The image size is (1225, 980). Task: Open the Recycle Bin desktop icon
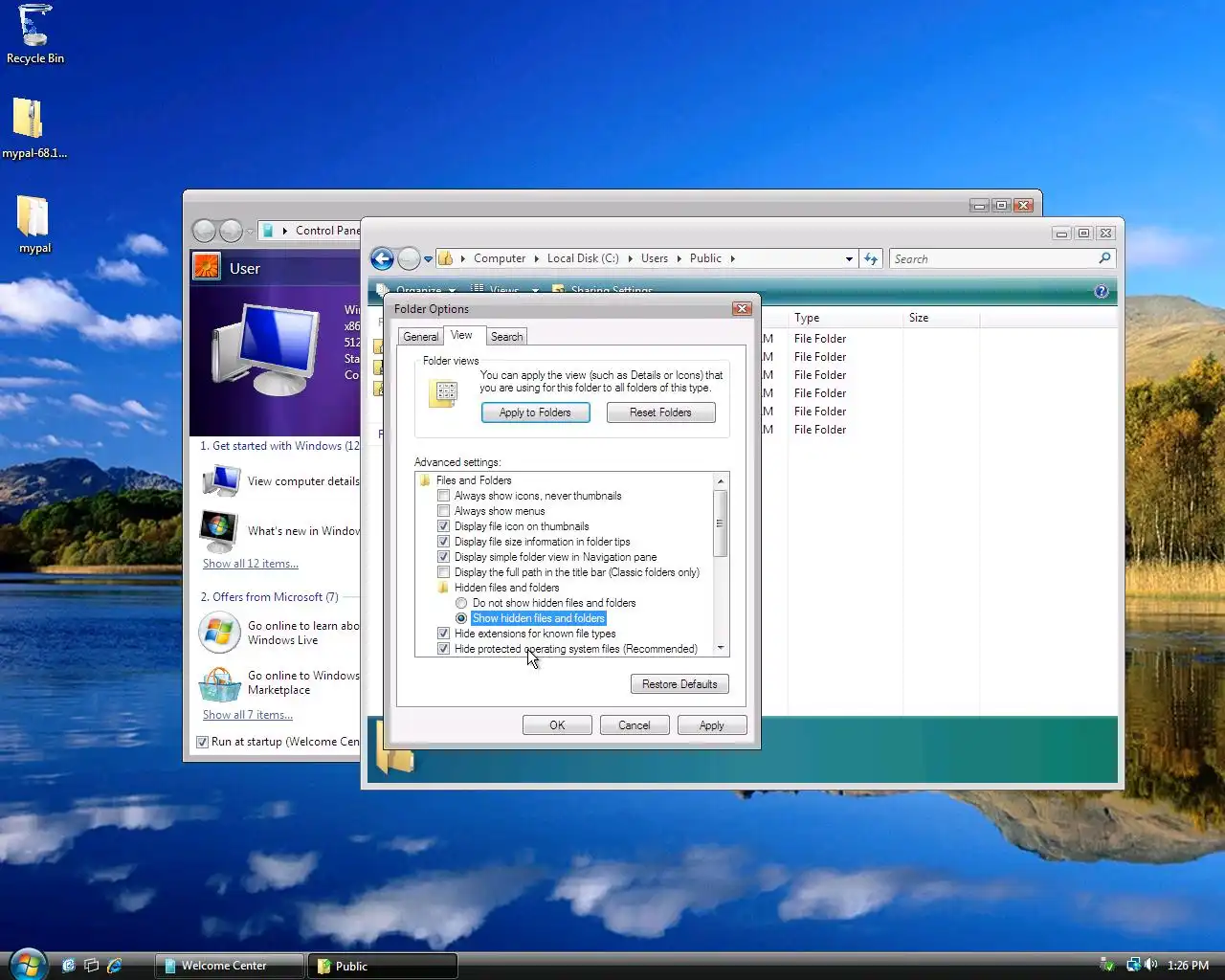click(35, 27)
